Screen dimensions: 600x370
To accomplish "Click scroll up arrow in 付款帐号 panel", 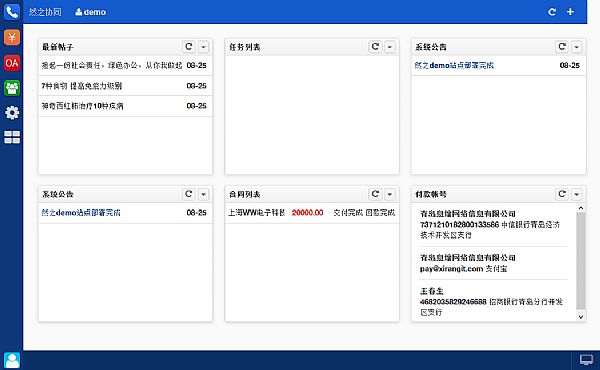I will click(x=581, y=208).
